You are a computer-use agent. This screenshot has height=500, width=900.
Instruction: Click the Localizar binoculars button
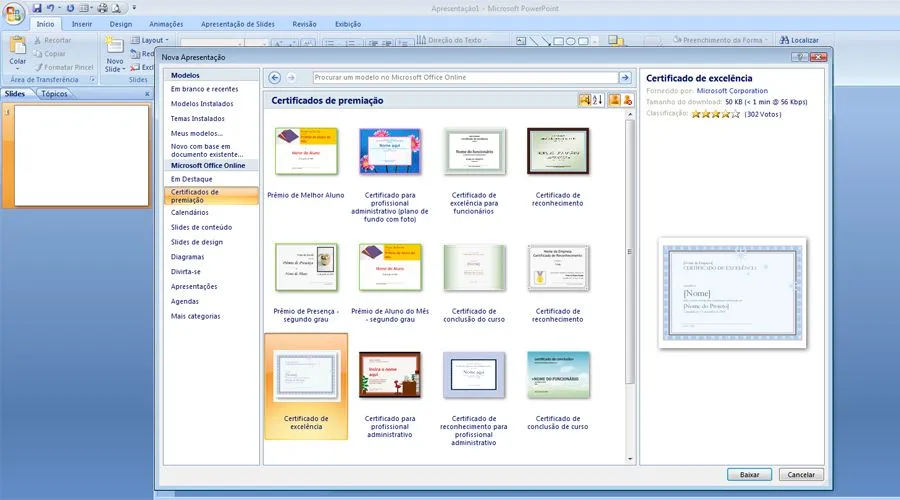point(799,40)
